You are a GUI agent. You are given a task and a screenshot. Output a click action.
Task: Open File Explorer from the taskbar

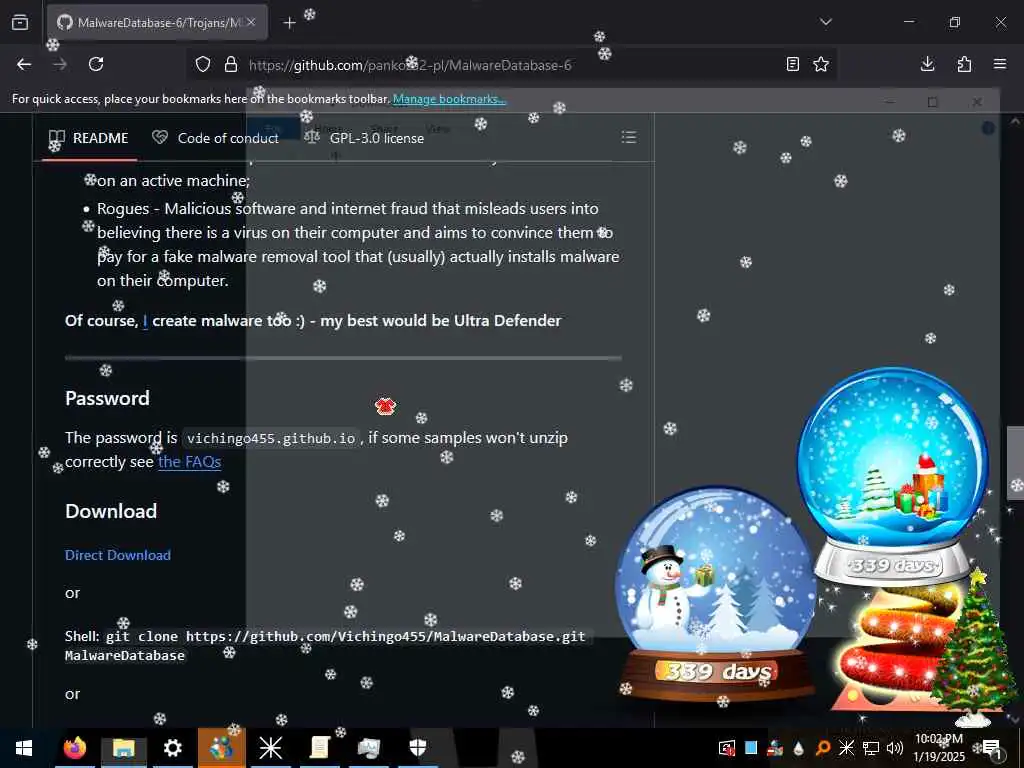pyautogui.click(x=123, y=748)
